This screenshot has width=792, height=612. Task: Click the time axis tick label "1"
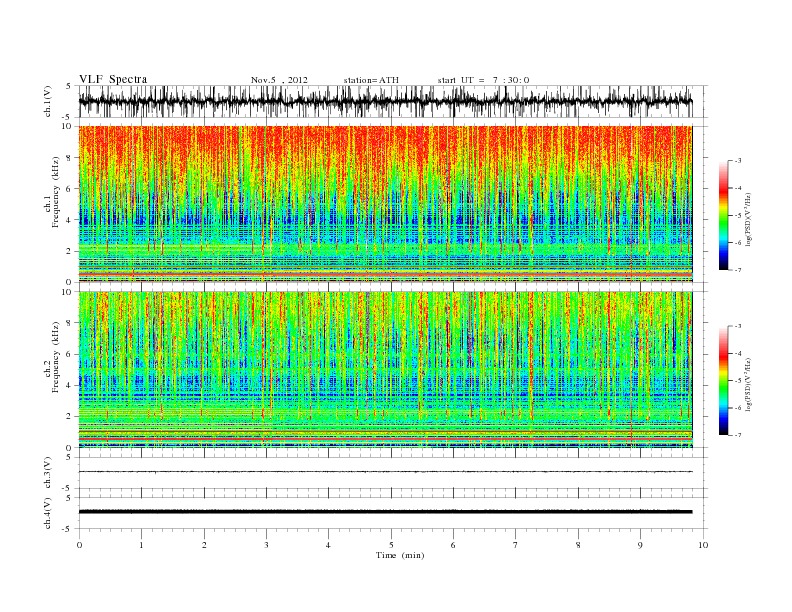tap(142, 545)
